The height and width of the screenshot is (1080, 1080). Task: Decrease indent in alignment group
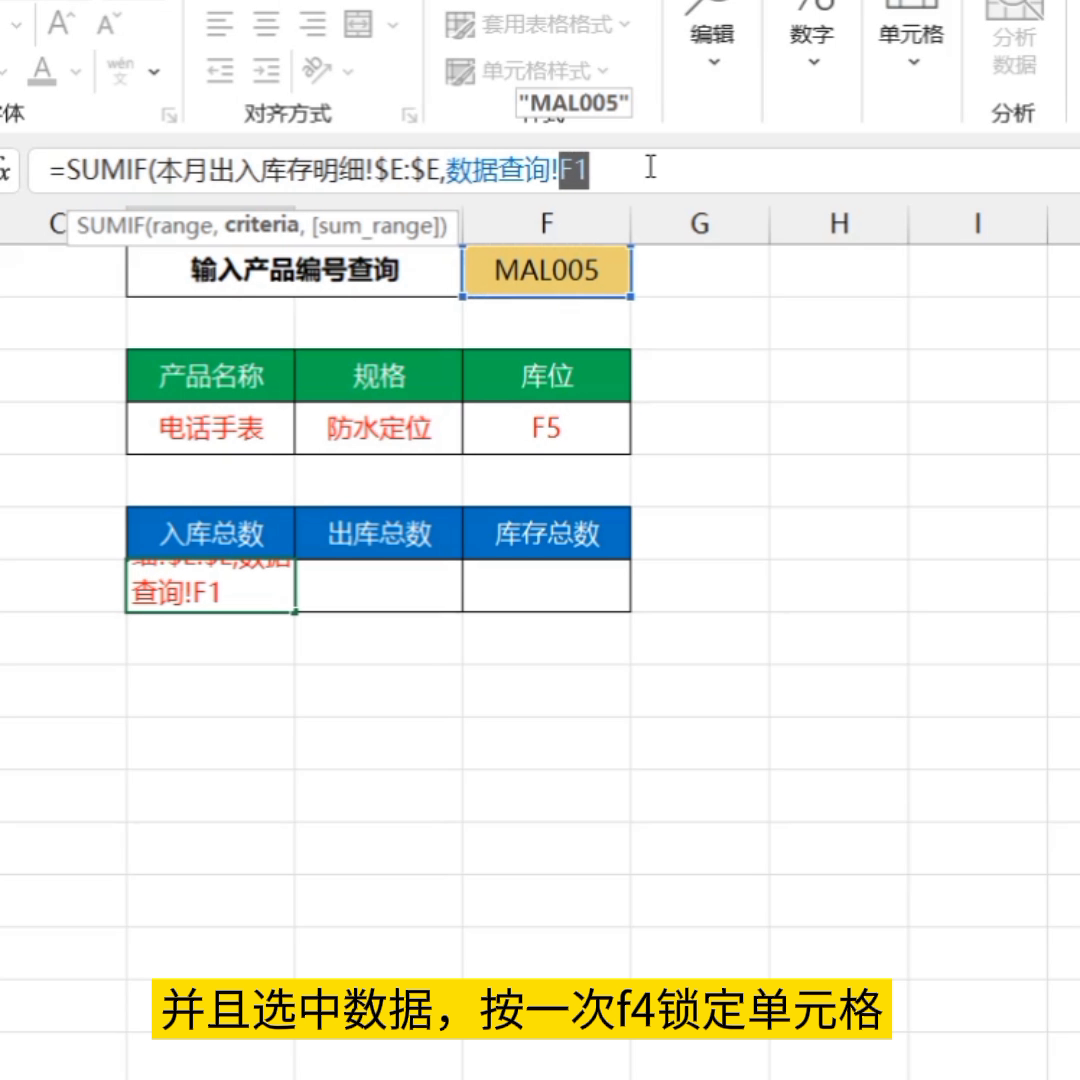tap(220, 70)
